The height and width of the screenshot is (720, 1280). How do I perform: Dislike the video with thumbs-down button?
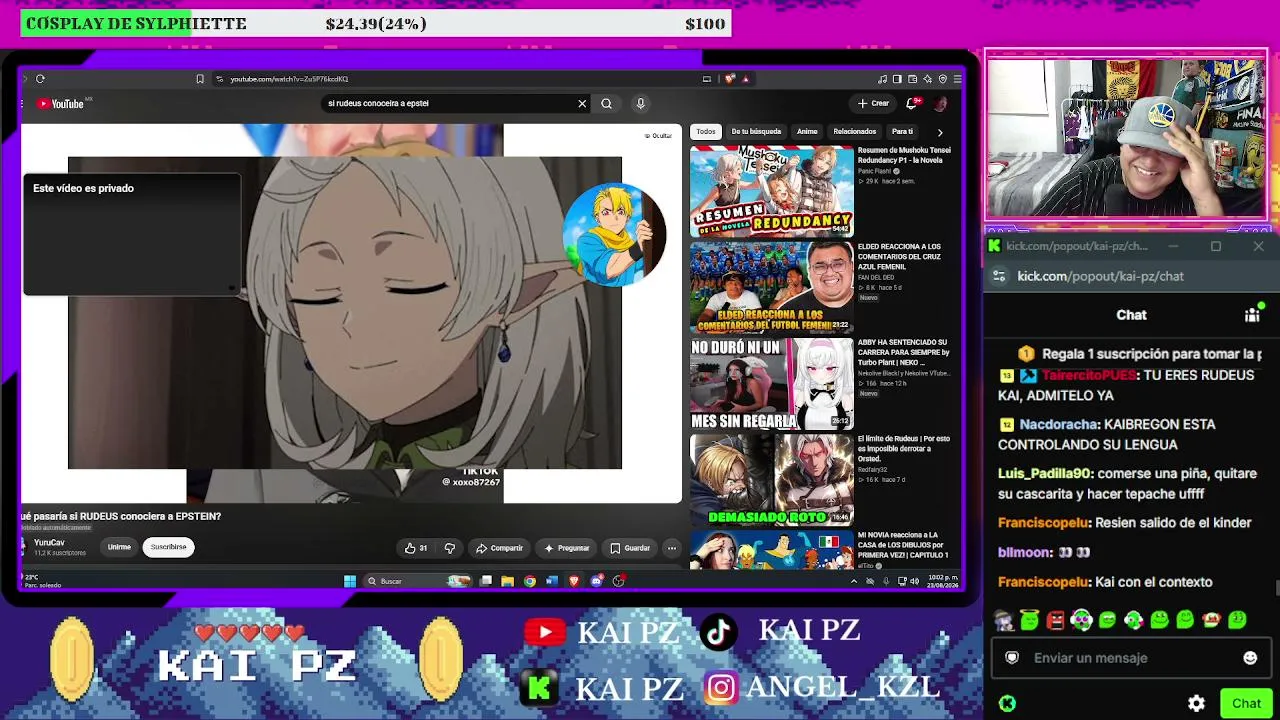[x=450, y=548]
